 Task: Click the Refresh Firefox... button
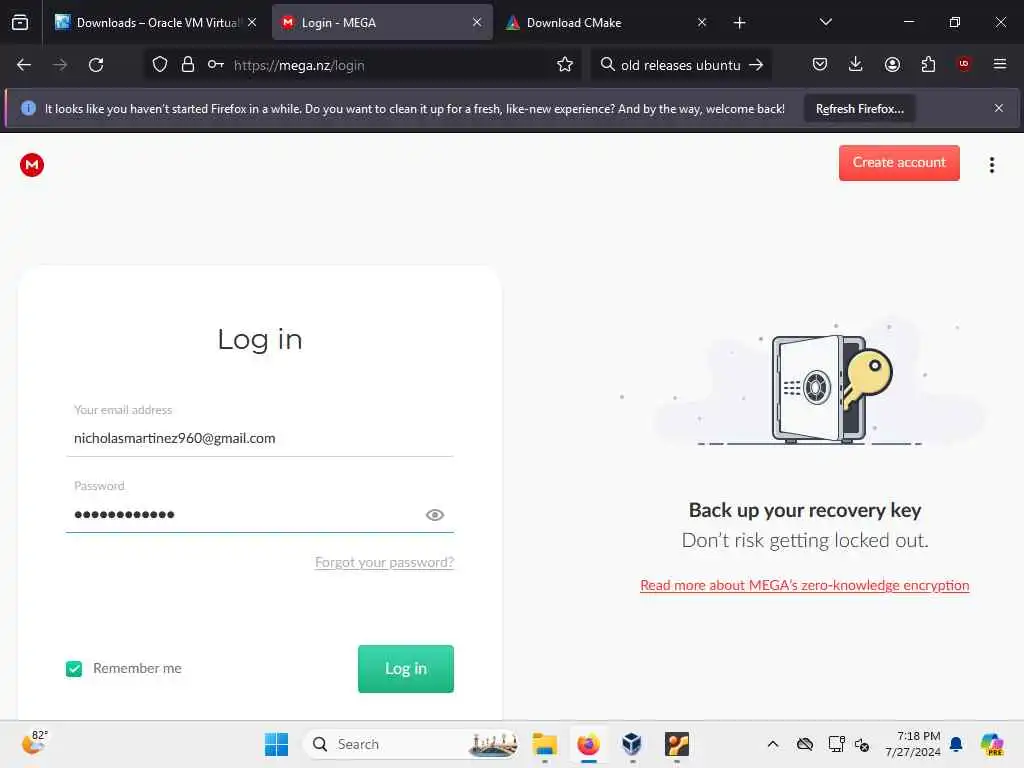coord(859,108)
